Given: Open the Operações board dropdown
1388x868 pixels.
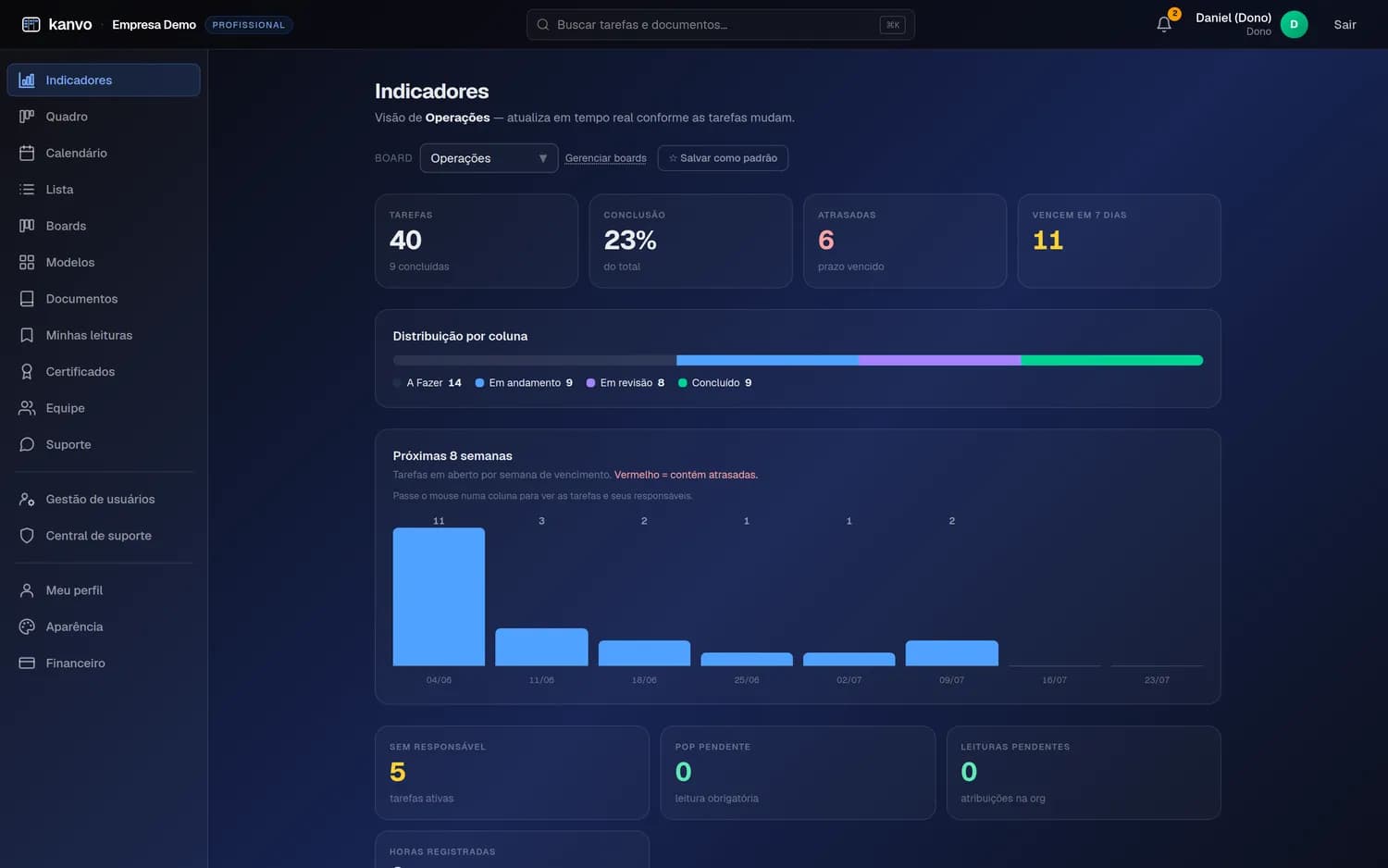Looking at the screenshot, I should [x=489, y=158].
